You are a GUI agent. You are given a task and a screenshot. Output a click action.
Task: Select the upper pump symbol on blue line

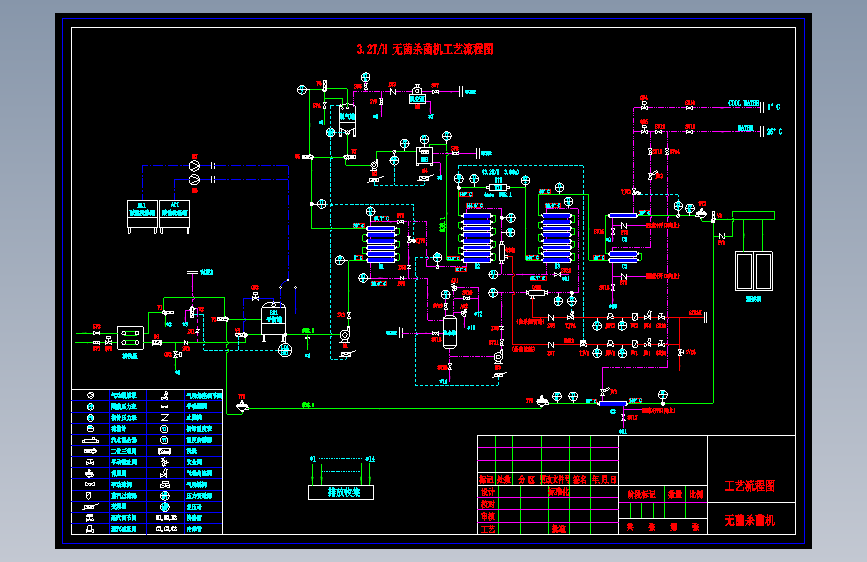click(x=195, y=165)
